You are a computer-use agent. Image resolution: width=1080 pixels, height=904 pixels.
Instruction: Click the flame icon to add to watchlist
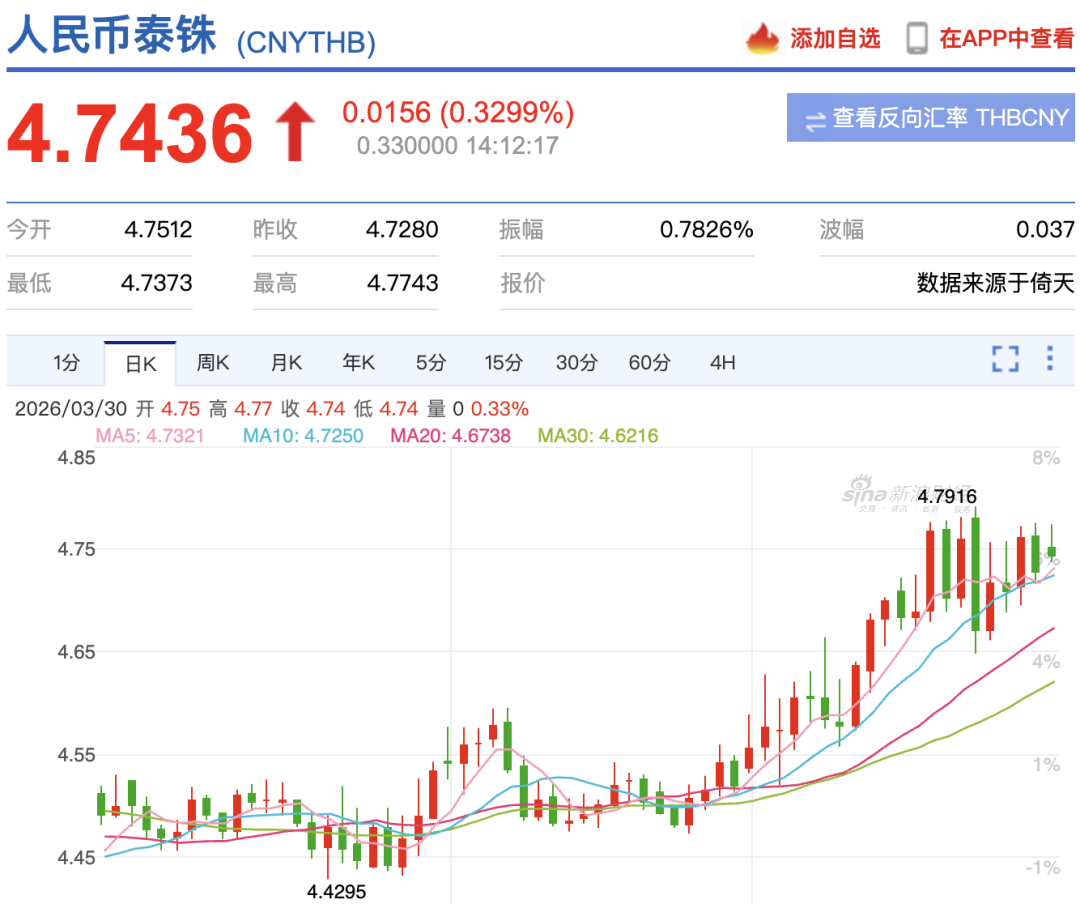click(x=762, y=38)
